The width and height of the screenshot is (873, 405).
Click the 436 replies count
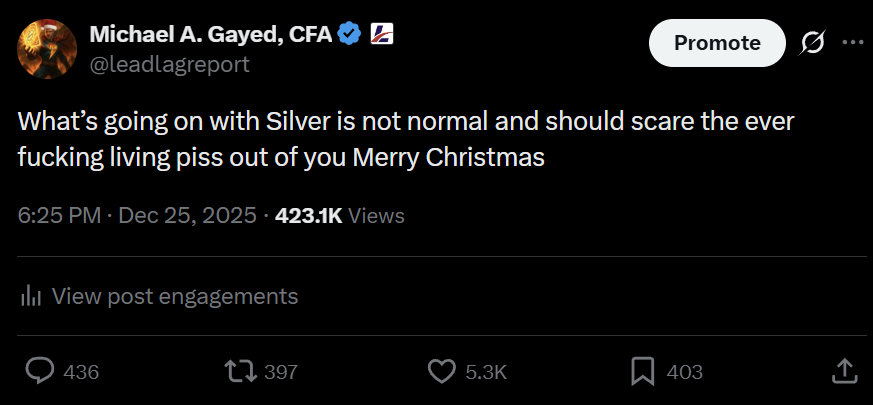coord(81,372)
